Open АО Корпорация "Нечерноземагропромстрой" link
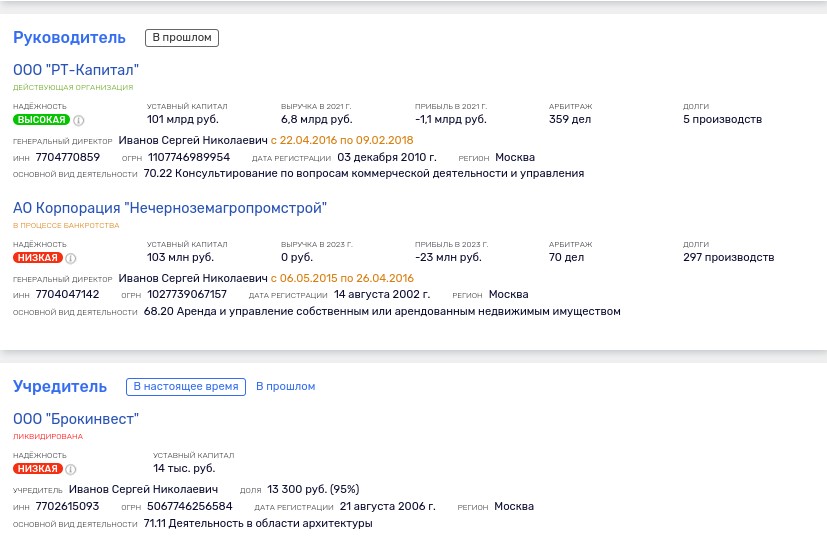The width and height of the screenshot is (827, 558). [169, 208]
